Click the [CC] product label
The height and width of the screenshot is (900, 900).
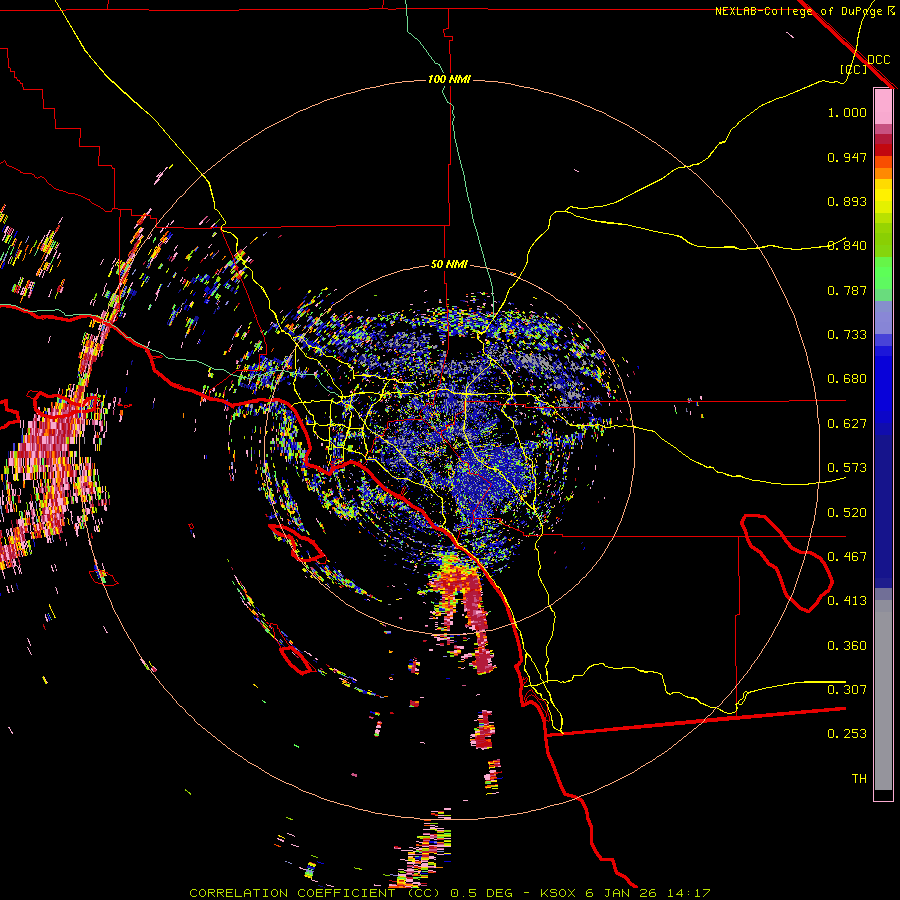(x=854, y=69)
